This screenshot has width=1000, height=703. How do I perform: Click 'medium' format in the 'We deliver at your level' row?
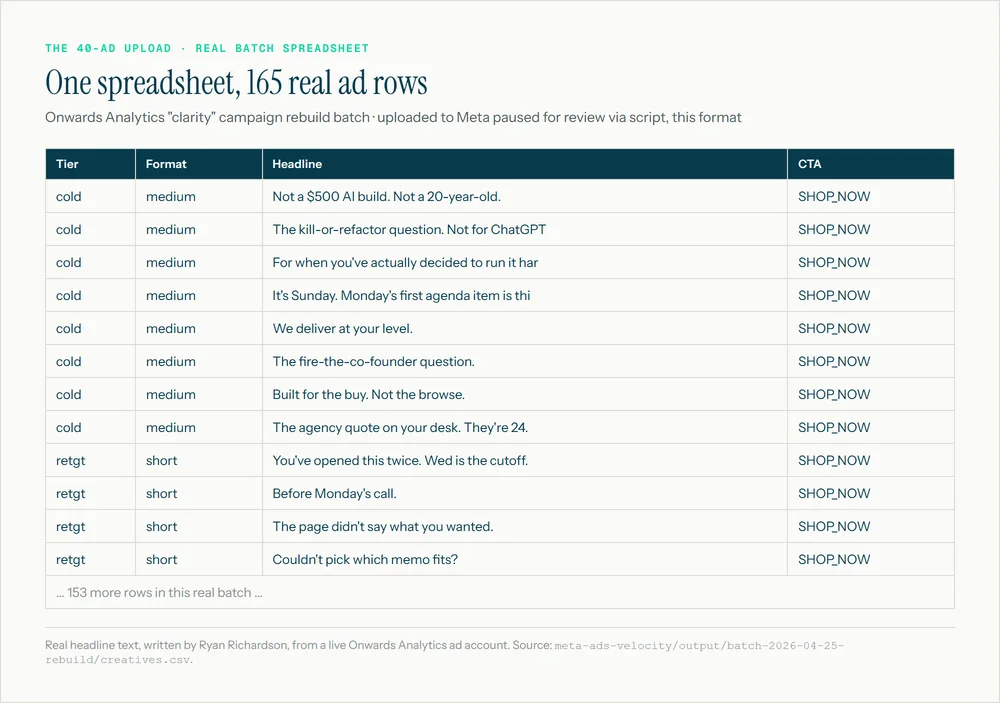pyautogui.click(x=171, y=329)
